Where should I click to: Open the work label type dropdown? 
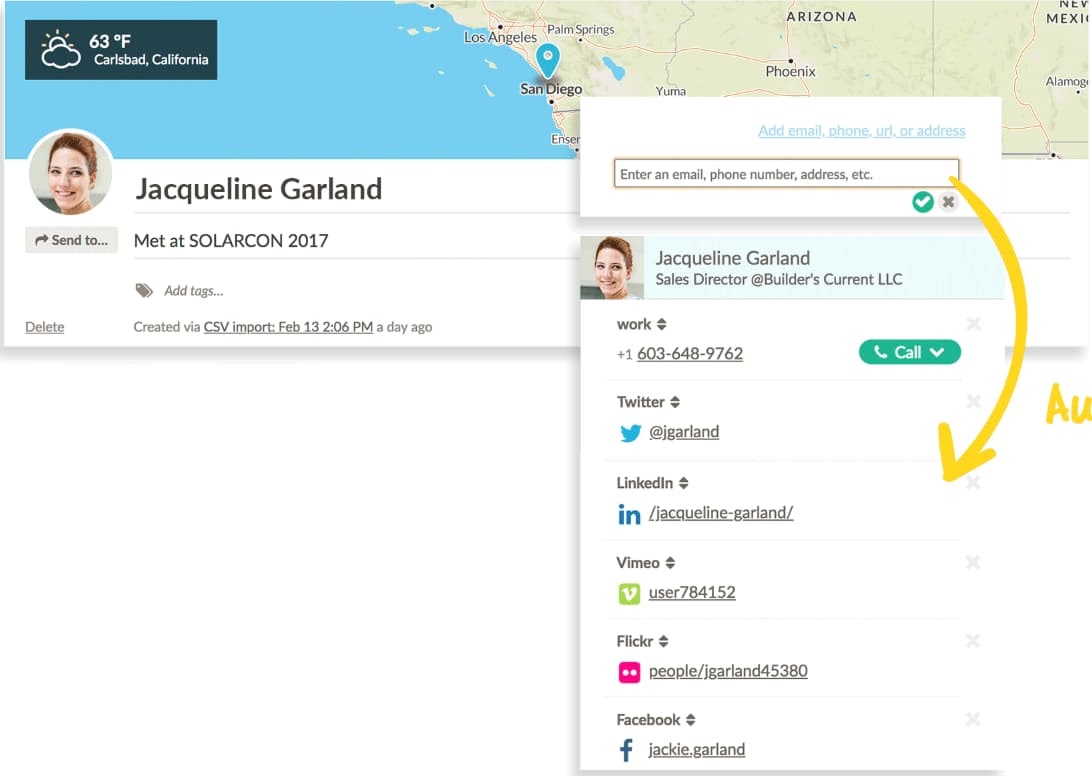tap(662, 324)
